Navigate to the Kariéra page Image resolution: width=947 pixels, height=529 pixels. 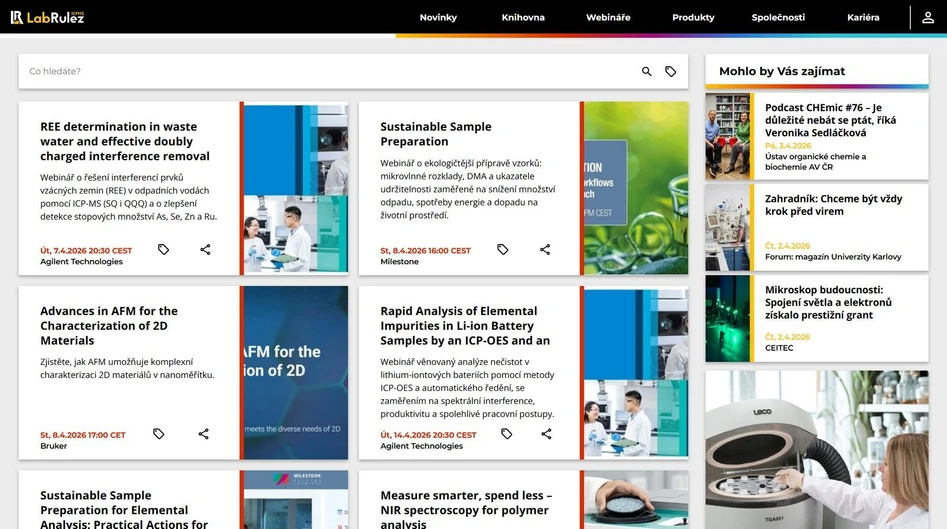pyautogui.click(x=863, y=18)
